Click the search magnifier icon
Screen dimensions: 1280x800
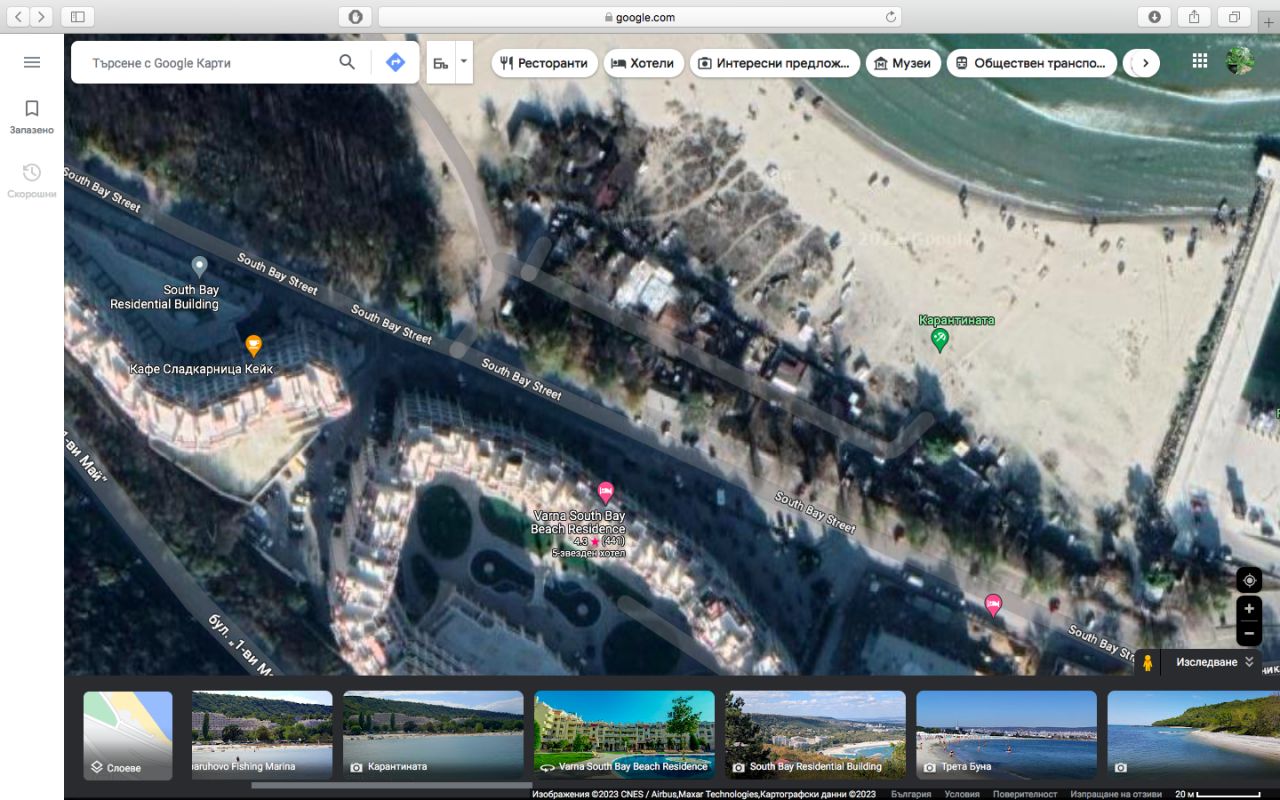[x=347, y=62]
